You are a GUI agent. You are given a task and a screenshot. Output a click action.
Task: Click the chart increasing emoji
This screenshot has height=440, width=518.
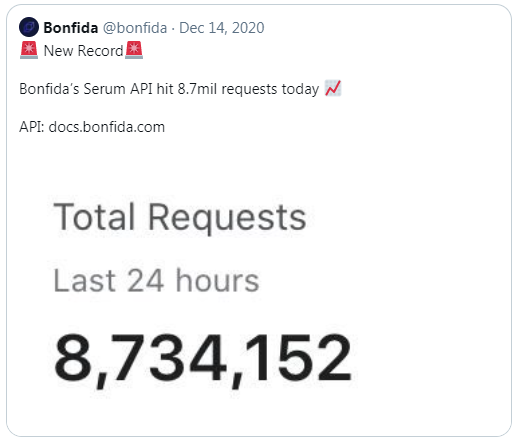[333, 88]
